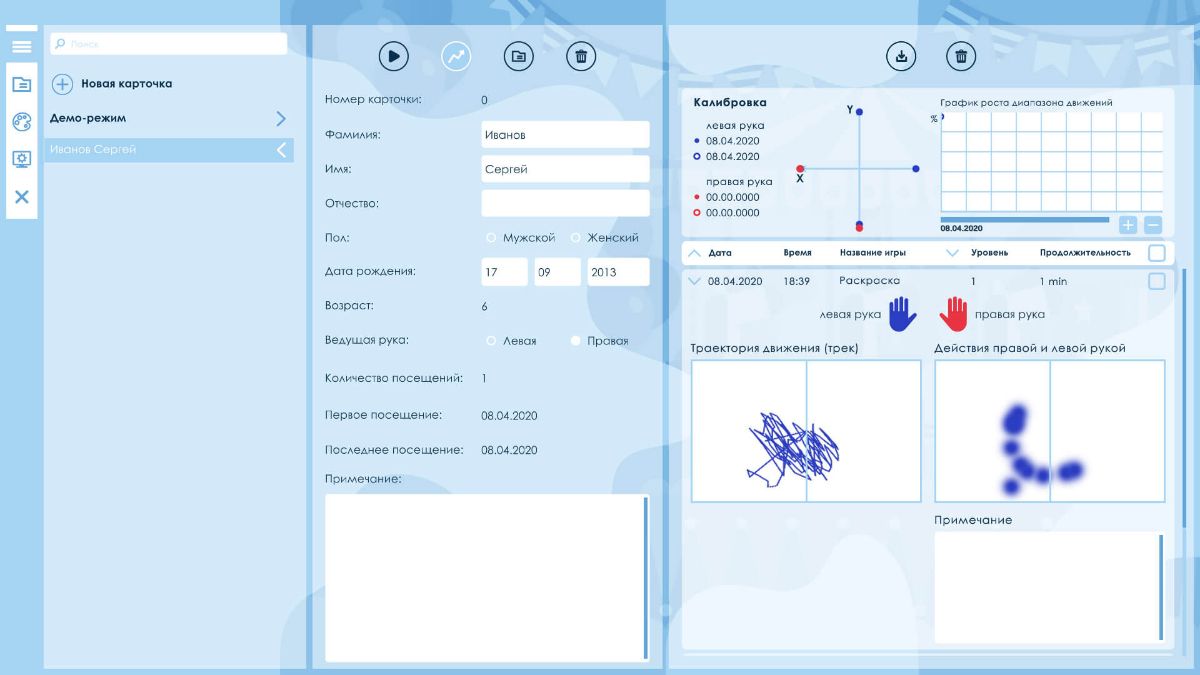The image size is (1200, 675).
Task: Click the Продолжительность column header
Action: click(1085, 253)
